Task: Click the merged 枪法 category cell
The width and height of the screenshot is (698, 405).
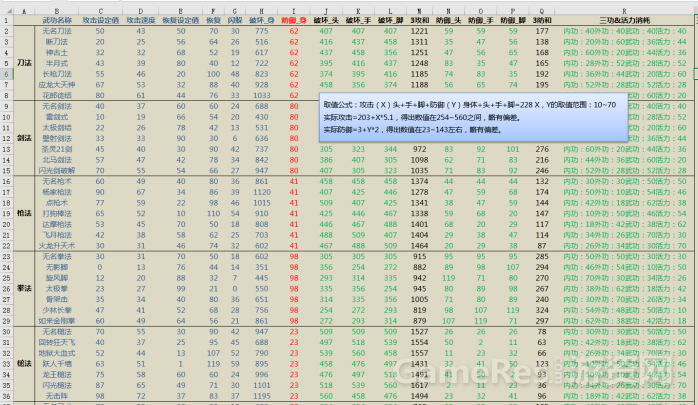Action: click(x=24, y=213)
